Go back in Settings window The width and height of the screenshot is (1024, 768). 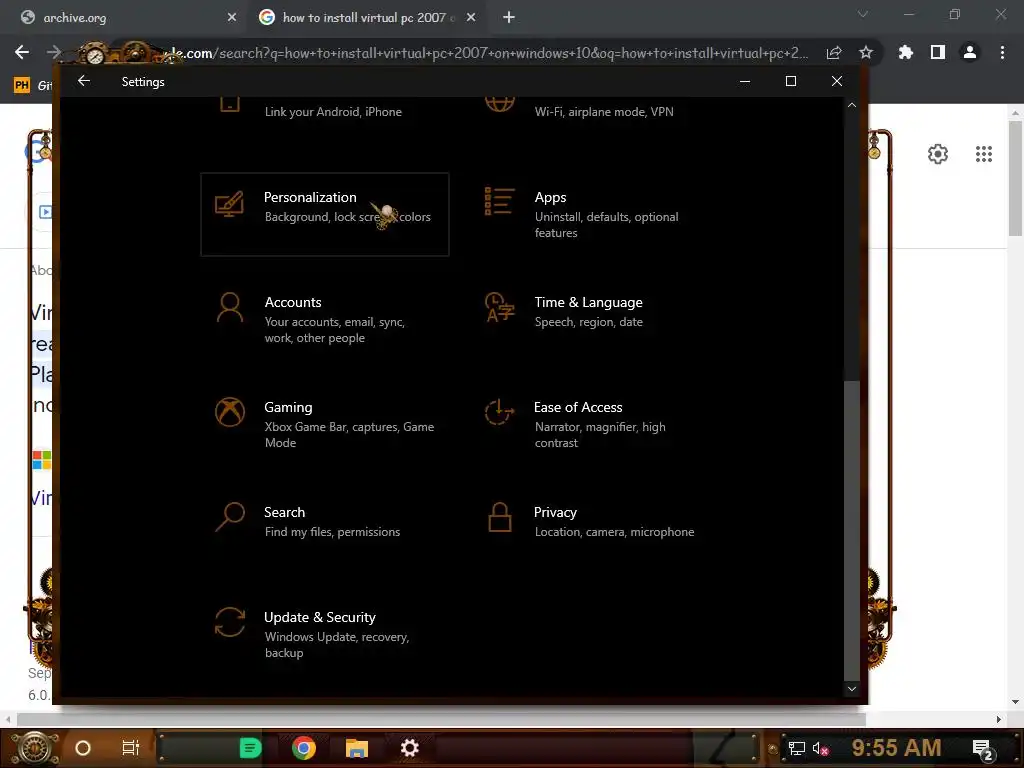[84, 81]
